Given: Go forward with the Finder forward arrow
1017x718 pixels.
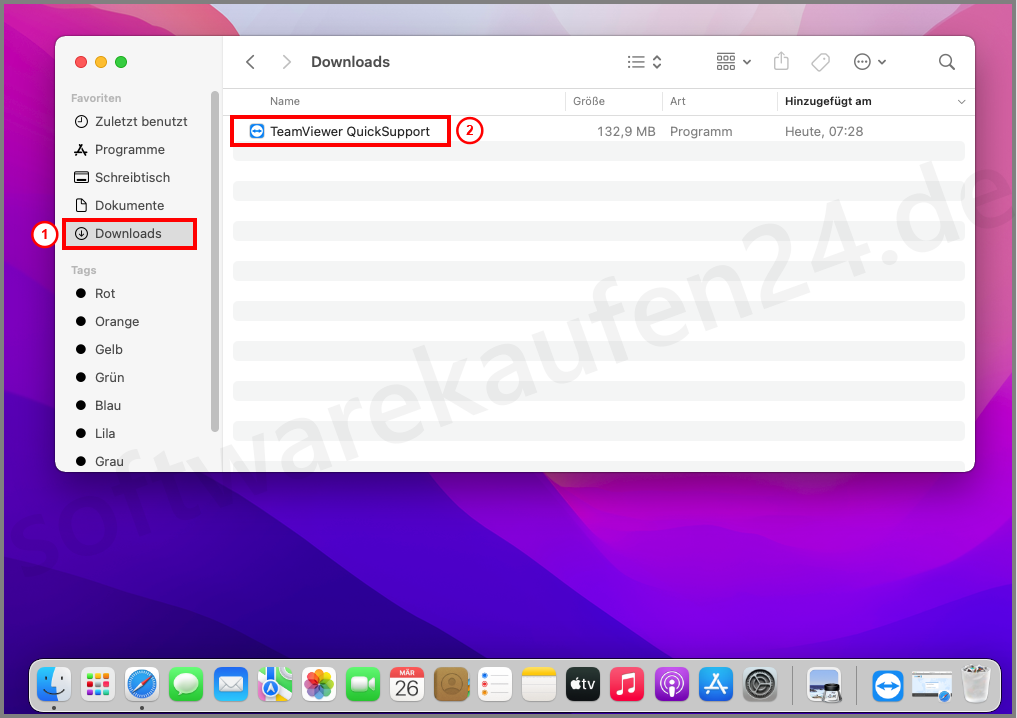Looking at the screenshot, I should (287, 62).
